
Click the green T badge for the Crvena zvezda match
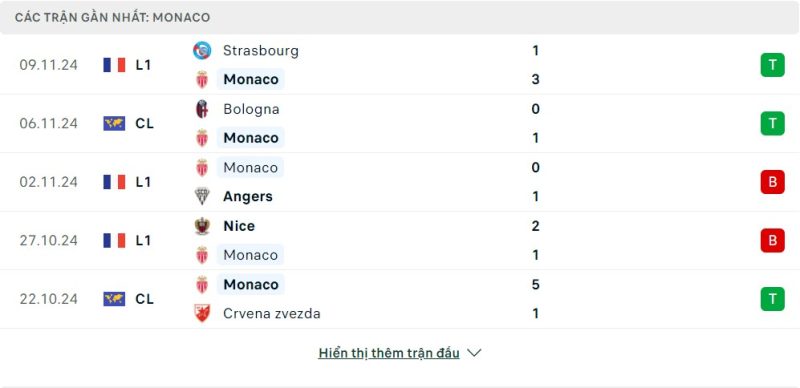pyautogui.click(x=772, y=299)
